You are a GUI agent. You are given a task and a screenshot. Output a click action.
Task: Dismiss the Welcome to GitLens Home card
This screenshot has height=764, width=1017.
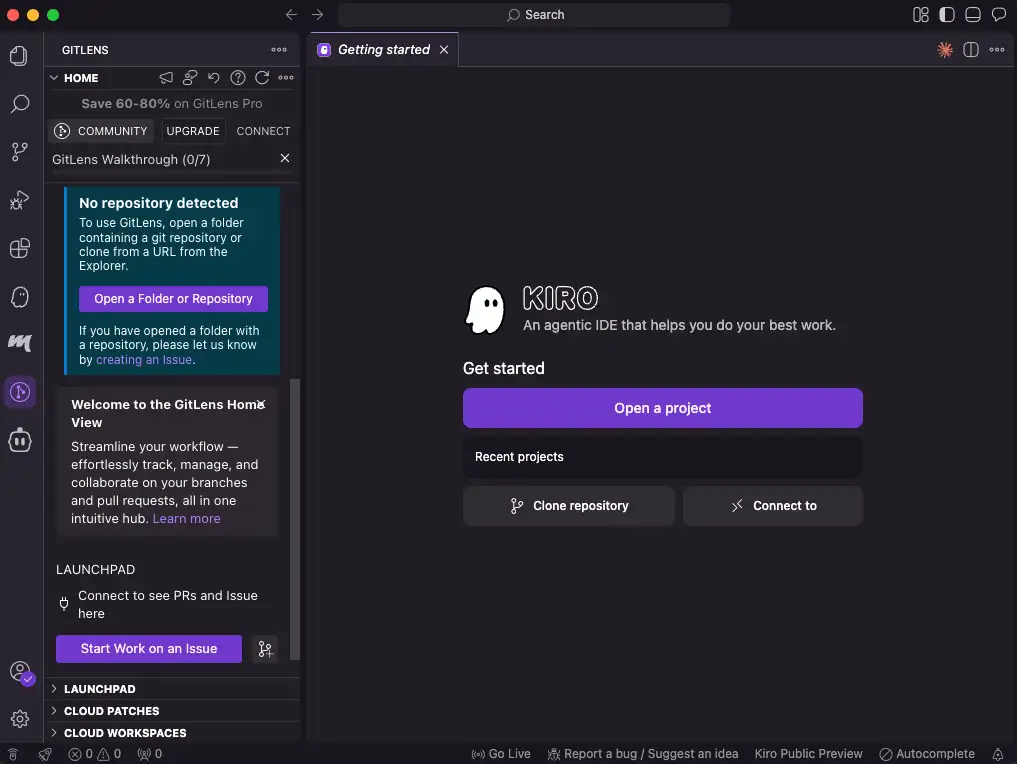point(261,404)
